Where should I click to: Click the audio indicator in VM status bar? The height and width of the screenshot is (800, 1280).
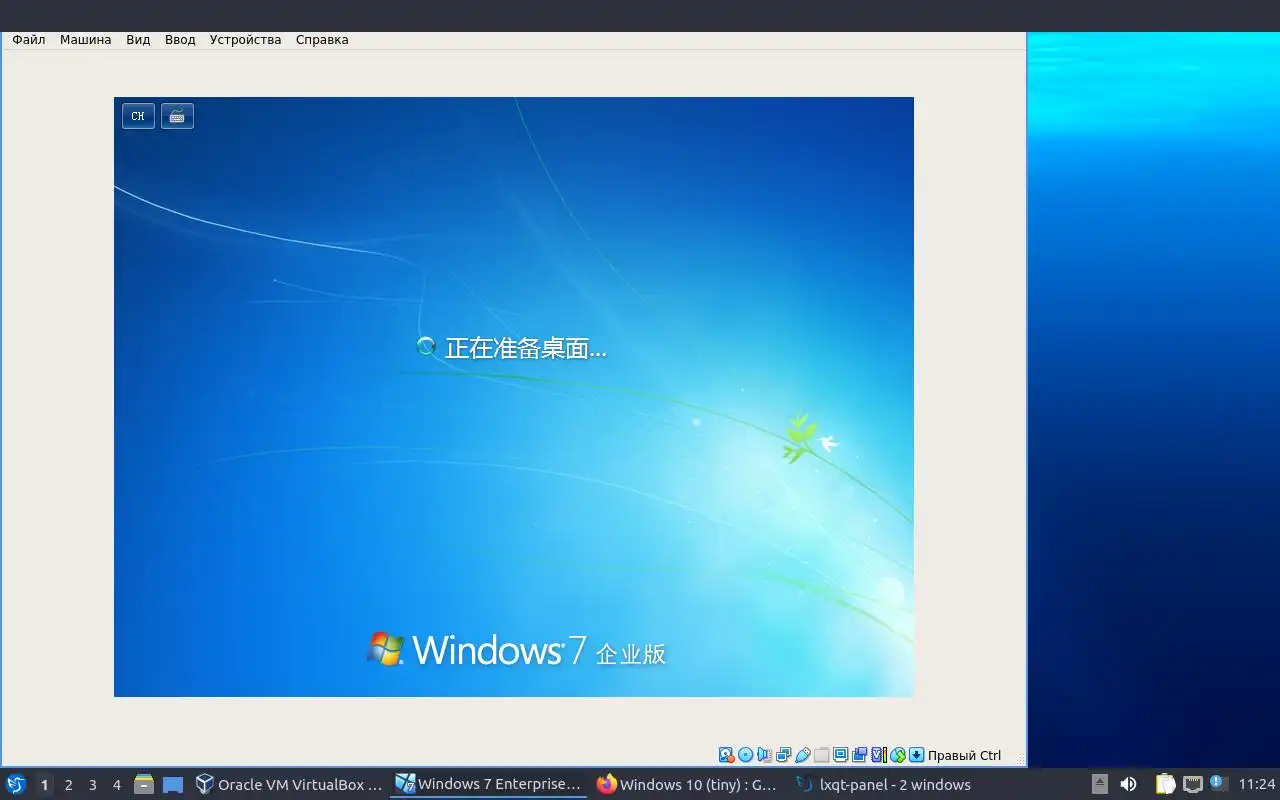pos(764,755)
